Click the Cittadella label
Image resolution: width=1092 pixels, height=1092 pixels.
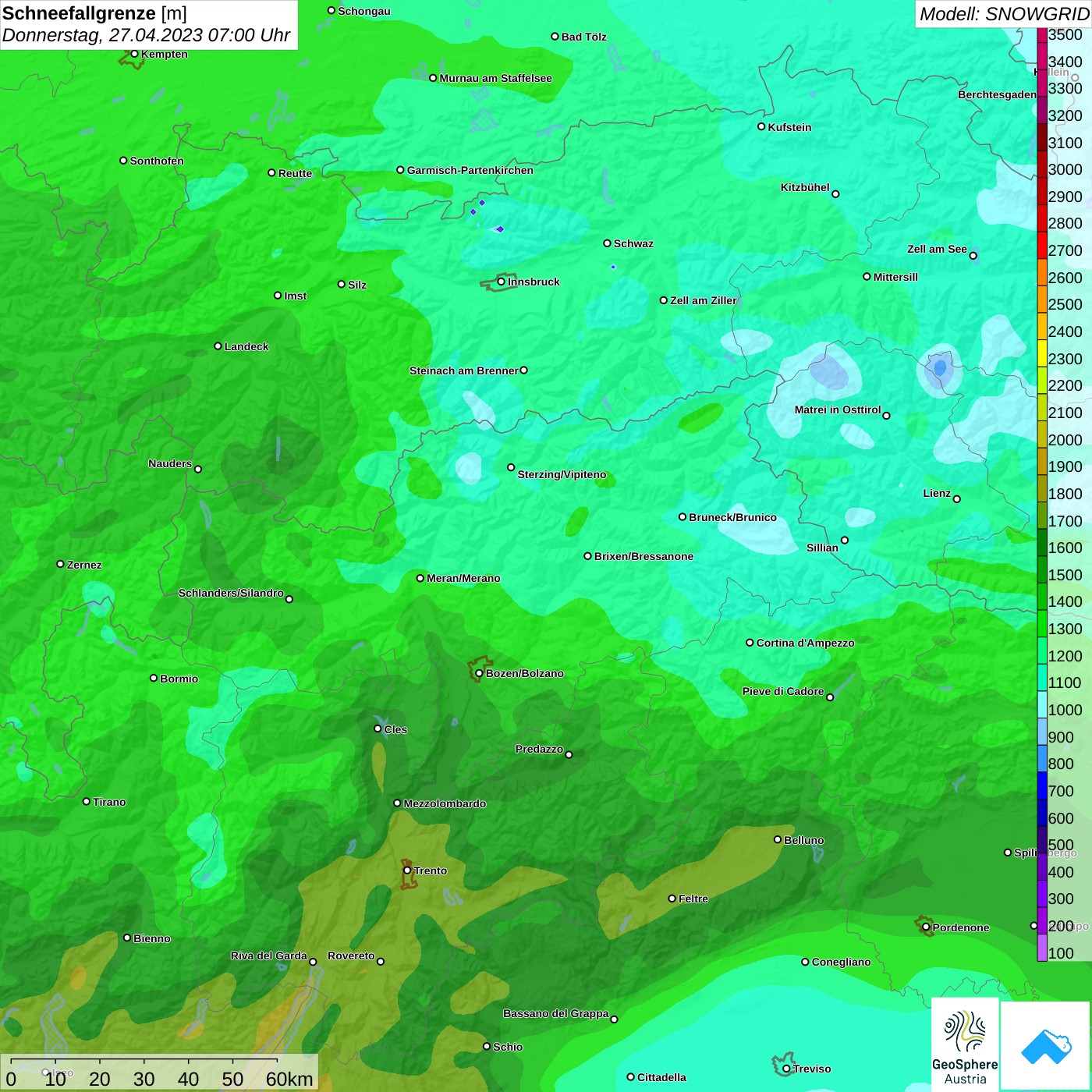(661, 1077)
